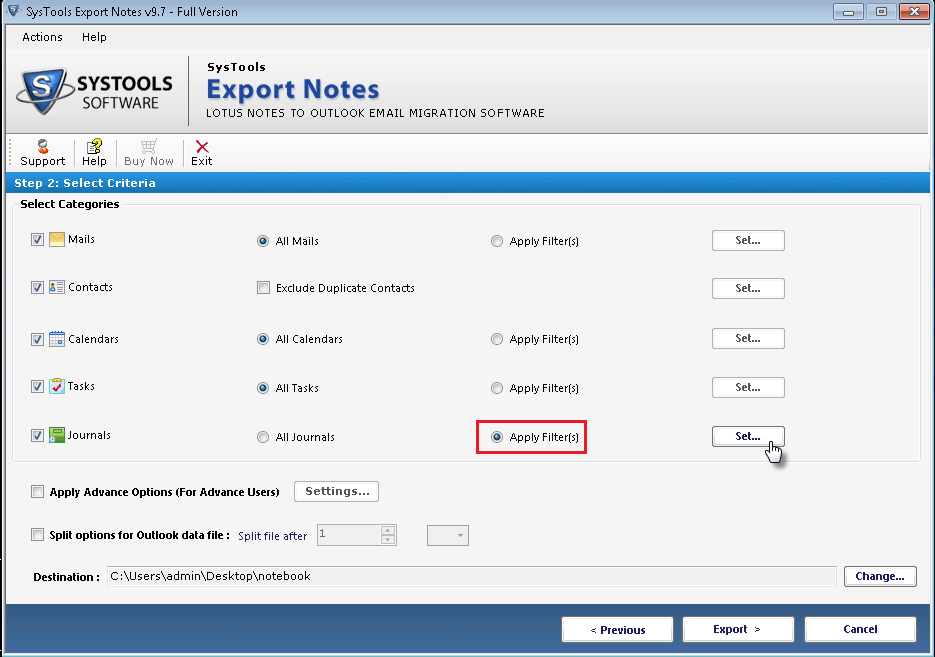Uncheck the Mails category checkbox

(37, 240)
